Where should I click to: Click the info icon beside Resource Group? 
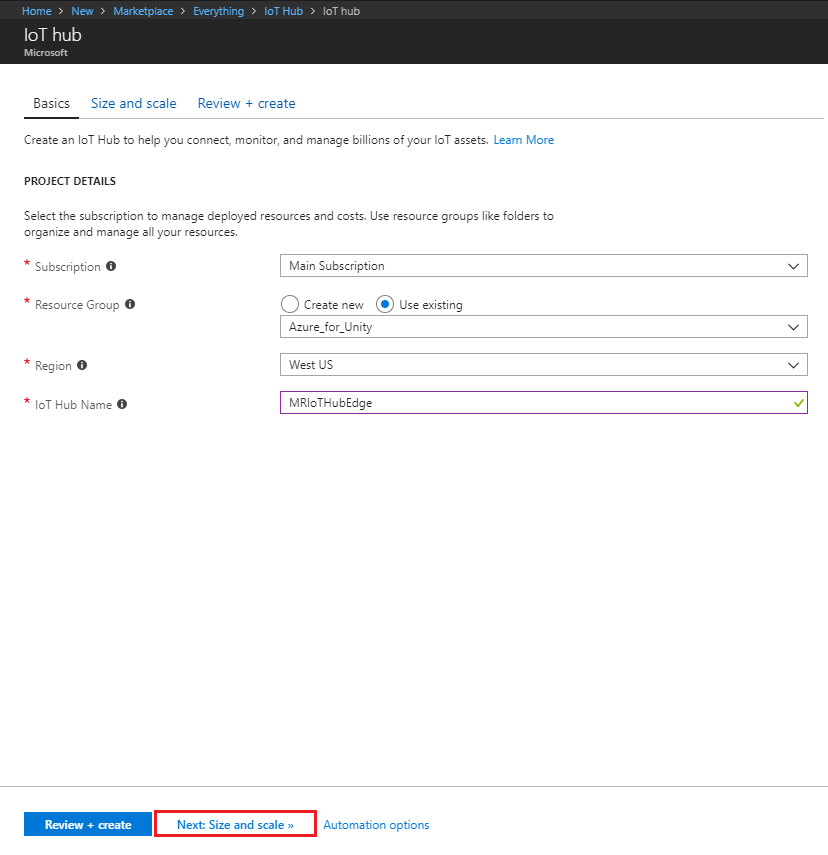pyautogui.click(x=129, y=304)
